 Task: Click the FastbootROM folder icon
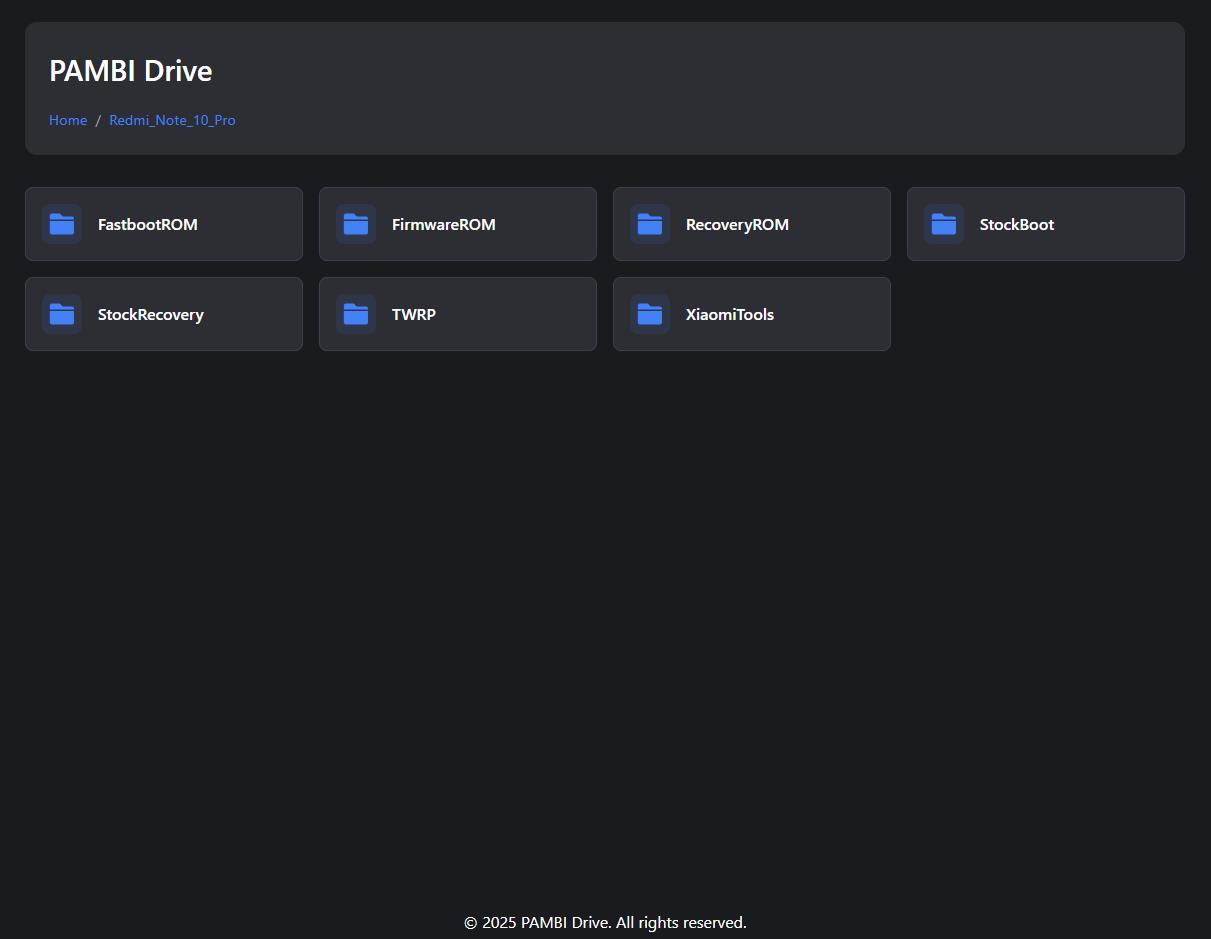point(61,224)
